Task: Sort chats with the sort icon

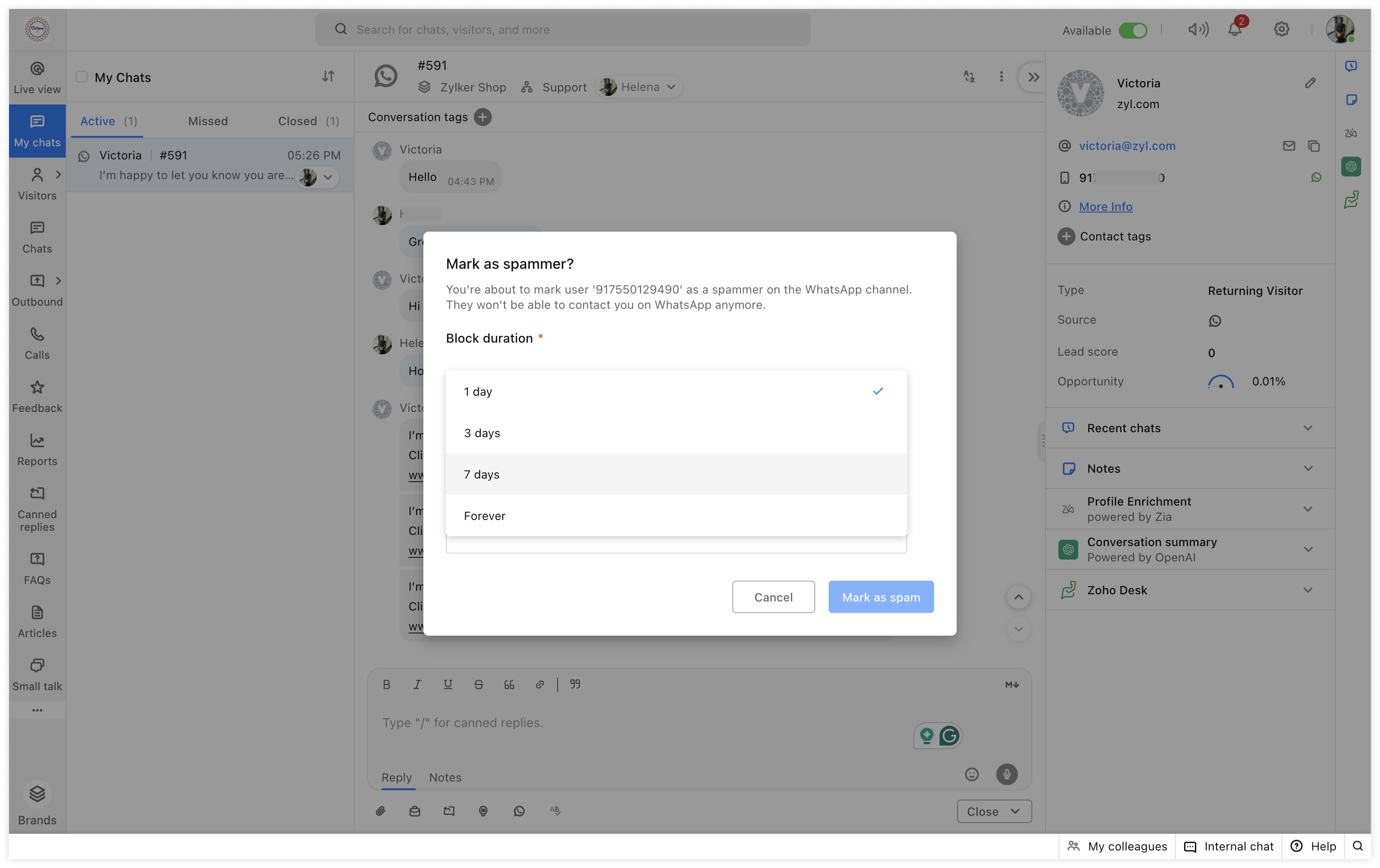Action: (x=328, y=76)
